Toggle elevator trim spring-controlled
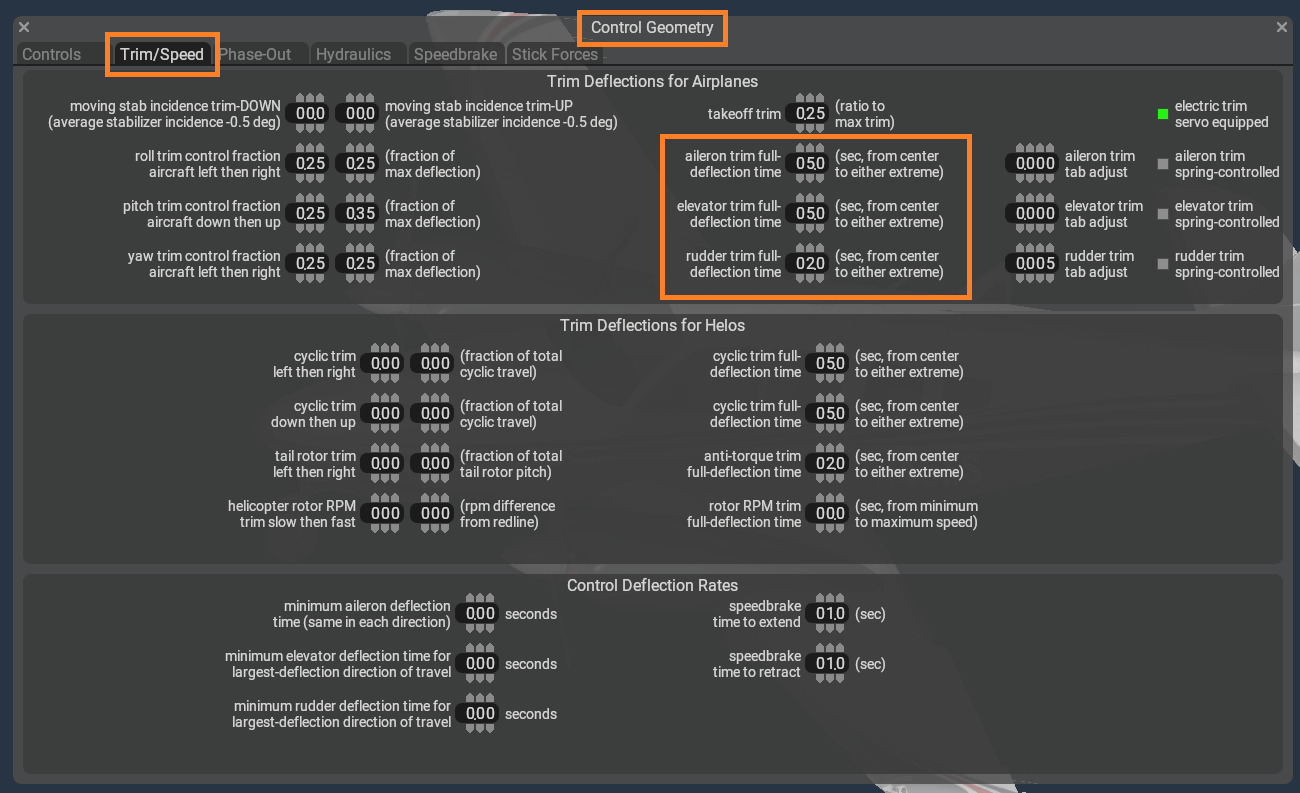The width and height of the screenshot is (1300, 793). (1163, 213)
